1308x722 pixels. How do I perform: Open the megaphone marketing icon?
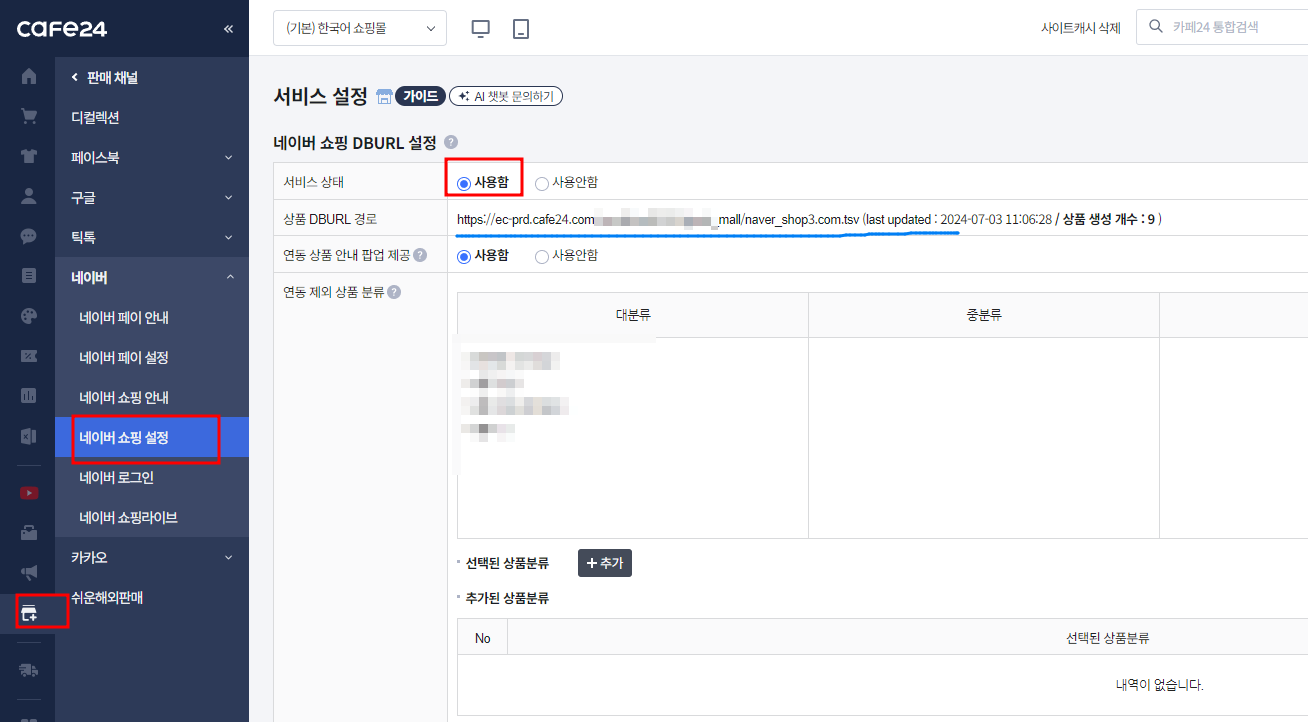(x=29, y=573)
